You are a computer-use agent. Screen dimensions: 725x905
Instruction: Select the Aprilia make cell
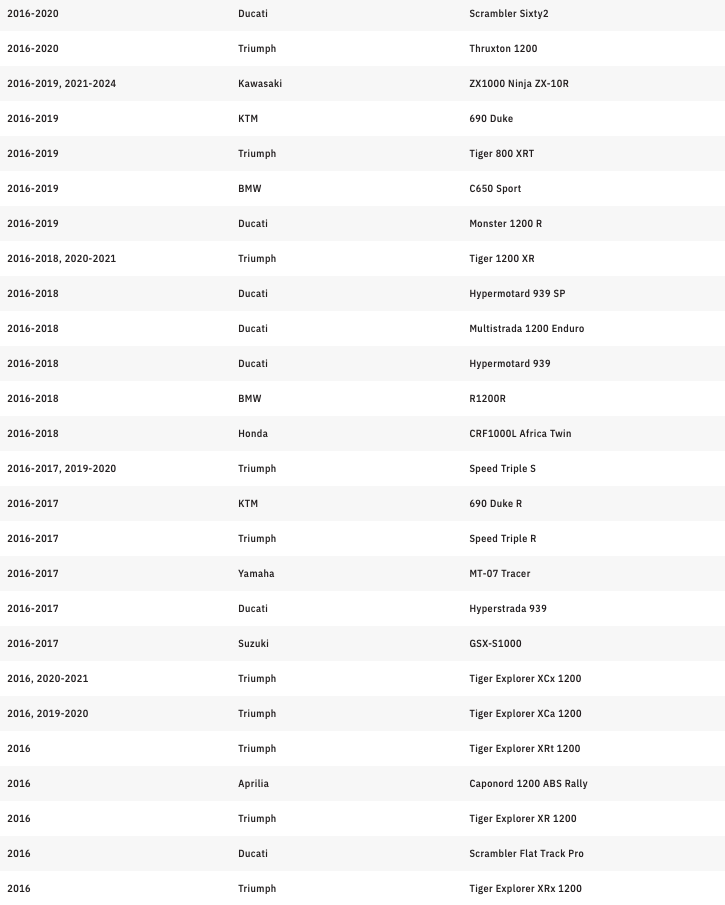[253, 784]
